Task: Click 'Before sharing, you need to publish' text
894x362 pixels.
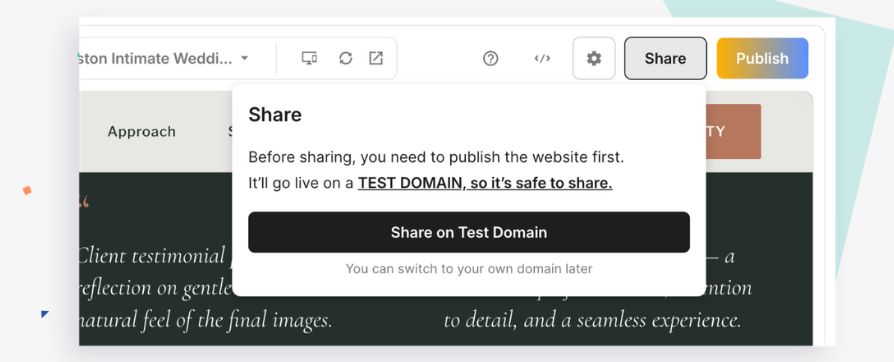Action: [x=436, y=157]
